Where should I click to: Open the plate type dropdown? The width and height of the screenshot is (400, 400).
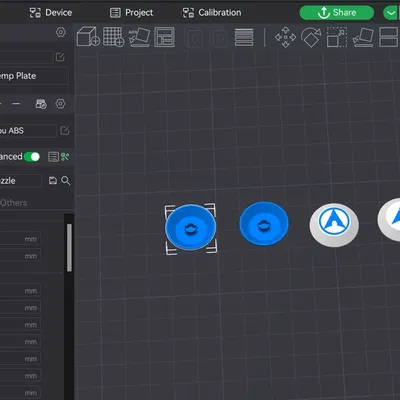[x=34, y=76]
